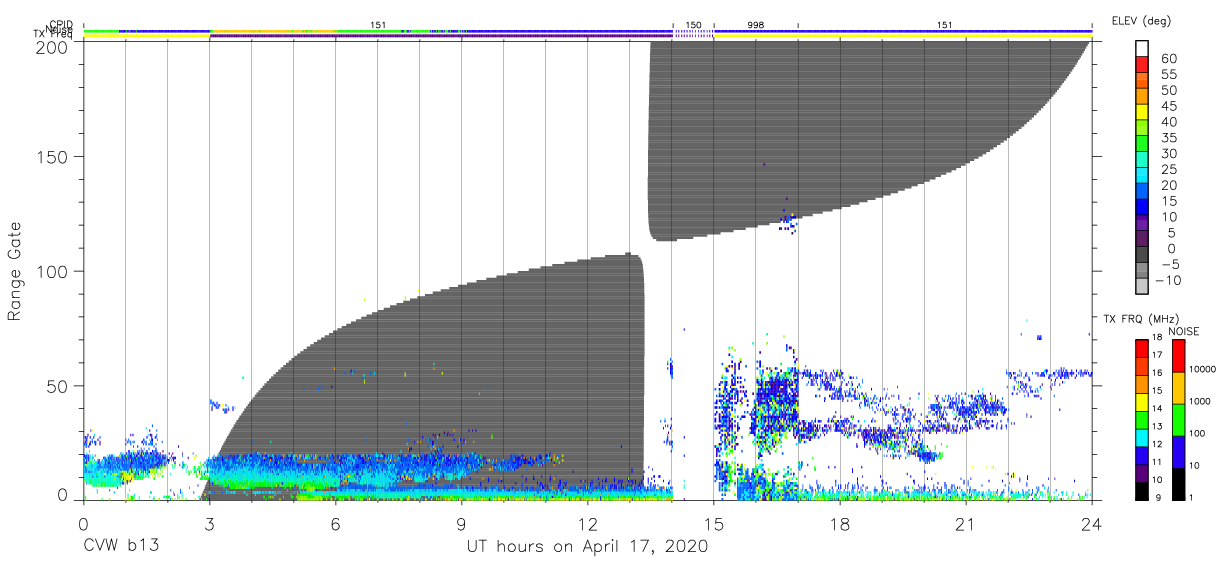The image size is (1228, 567).
Task: Click the '13' label on TX FRQ scale
Action: 1157,427
